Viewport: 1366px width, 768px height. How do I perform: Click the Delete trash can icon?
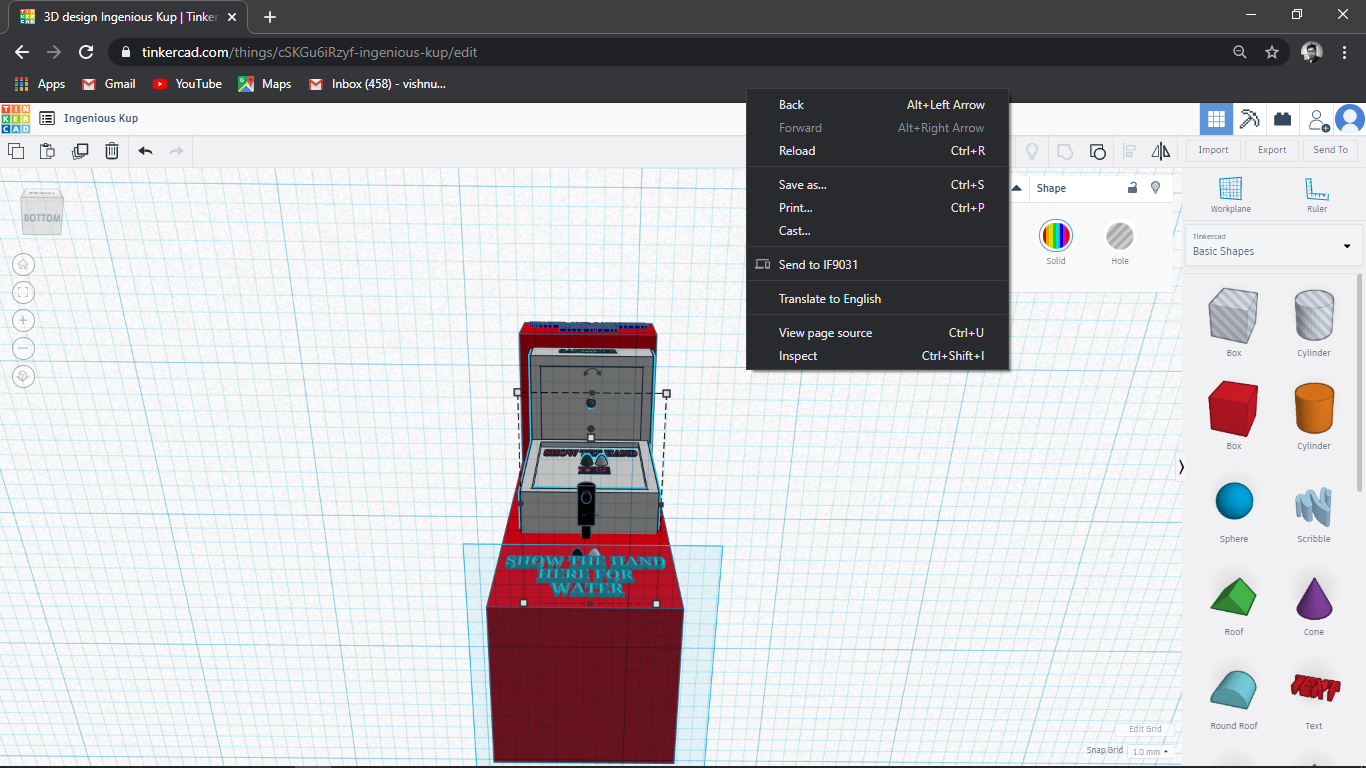coord(112,151)
